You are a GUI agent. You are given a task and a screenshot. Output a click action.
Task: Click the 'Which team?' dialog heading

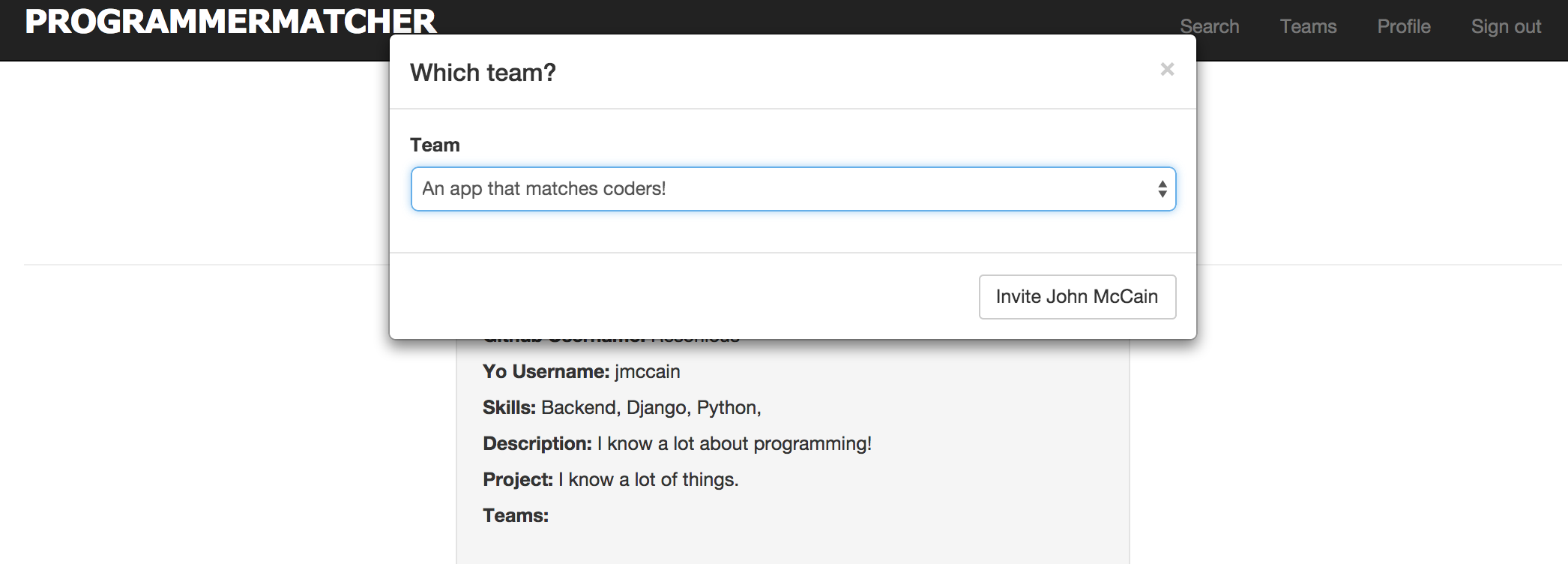click(483, 73)
